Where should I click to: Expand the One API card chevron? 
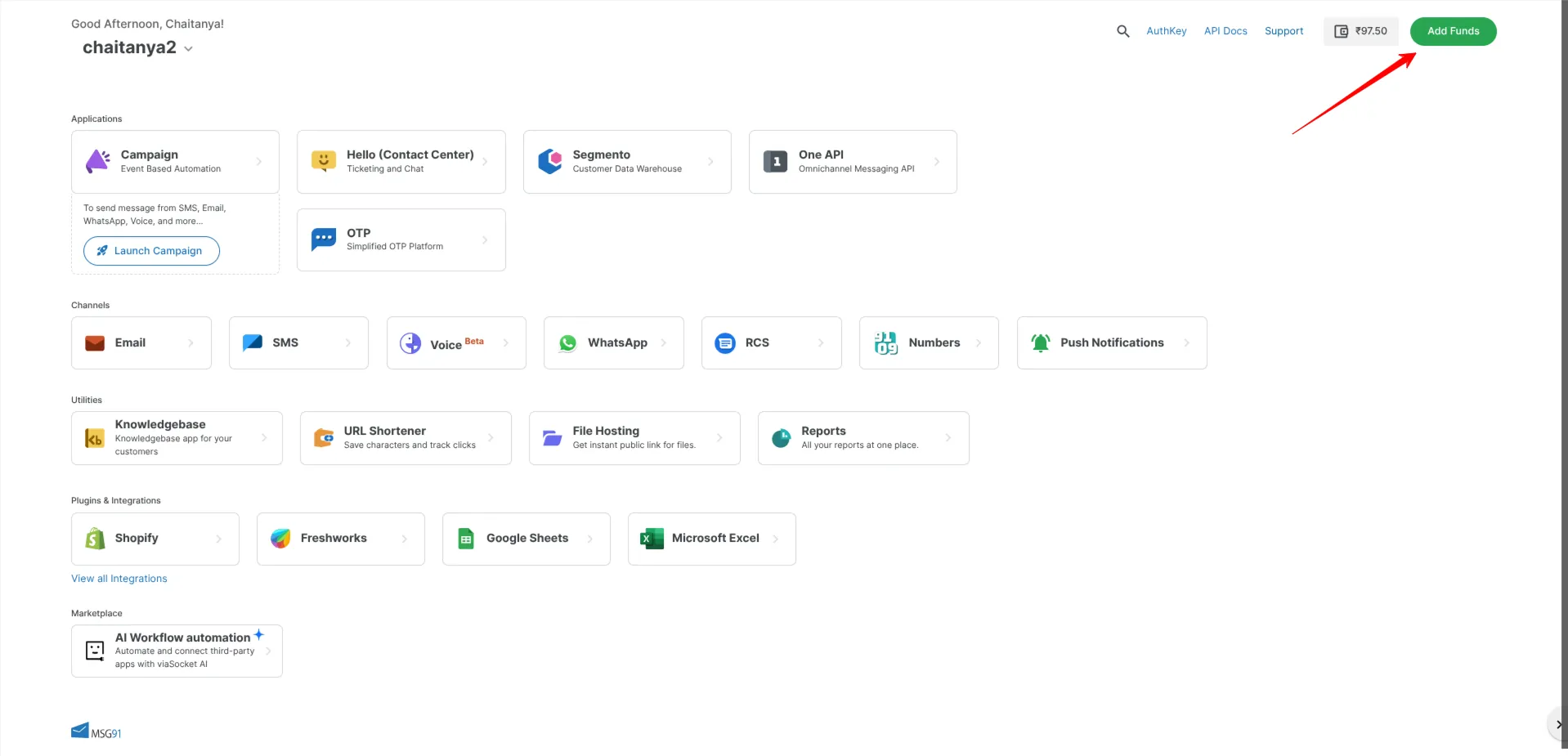coord(937,162)
